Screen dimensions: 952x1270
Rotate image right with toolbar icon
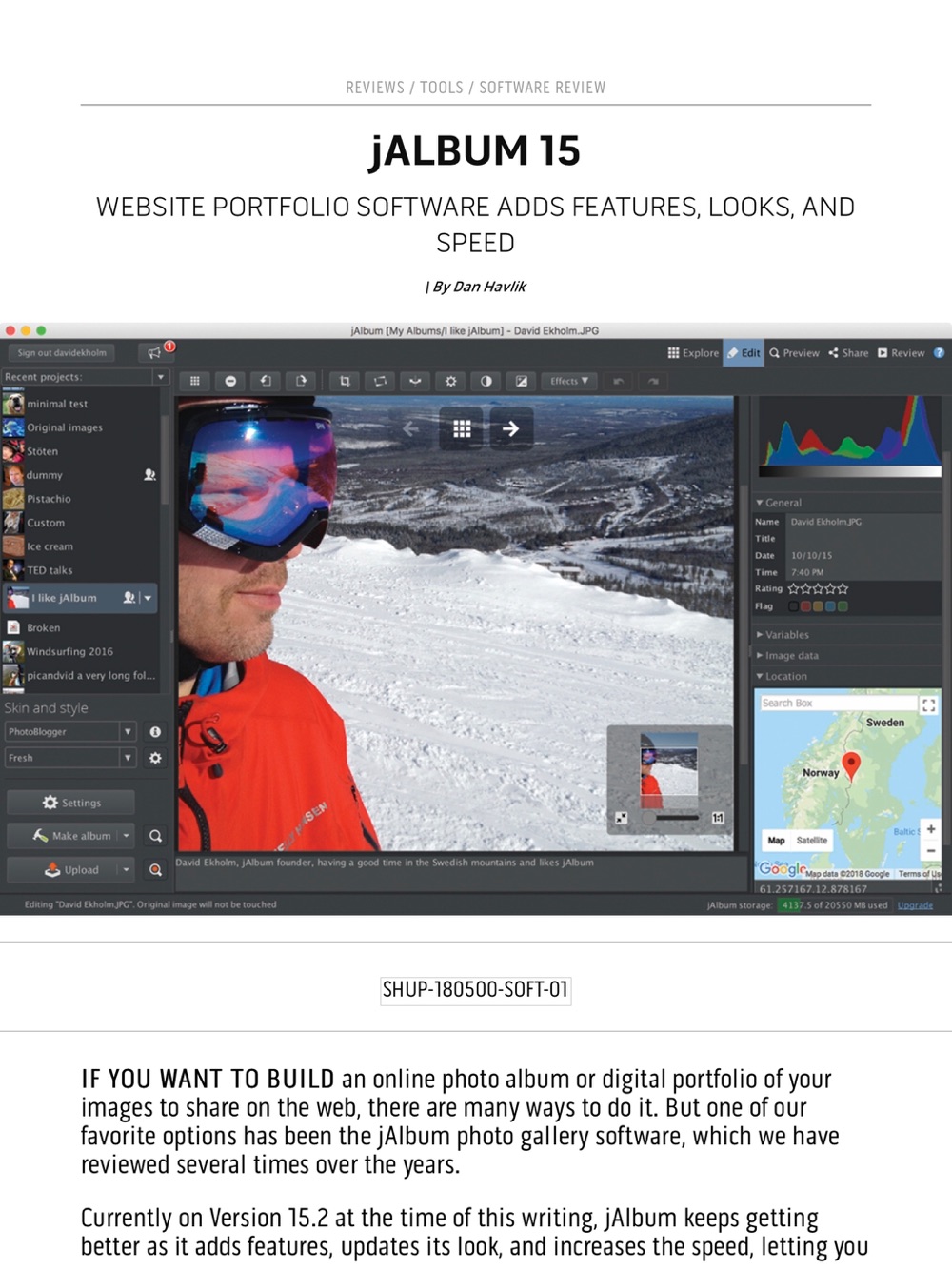click(301, 381)
